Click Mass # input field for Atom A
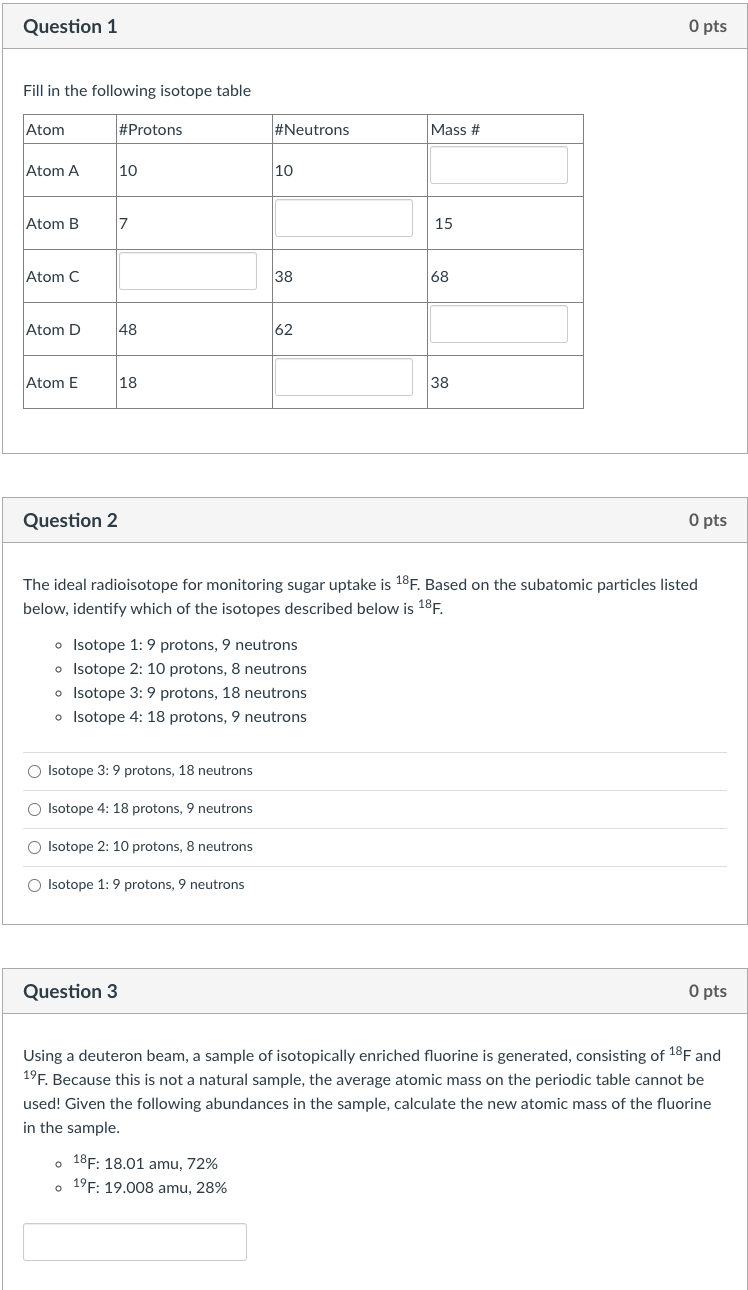748x1290 pixels. 498,163
